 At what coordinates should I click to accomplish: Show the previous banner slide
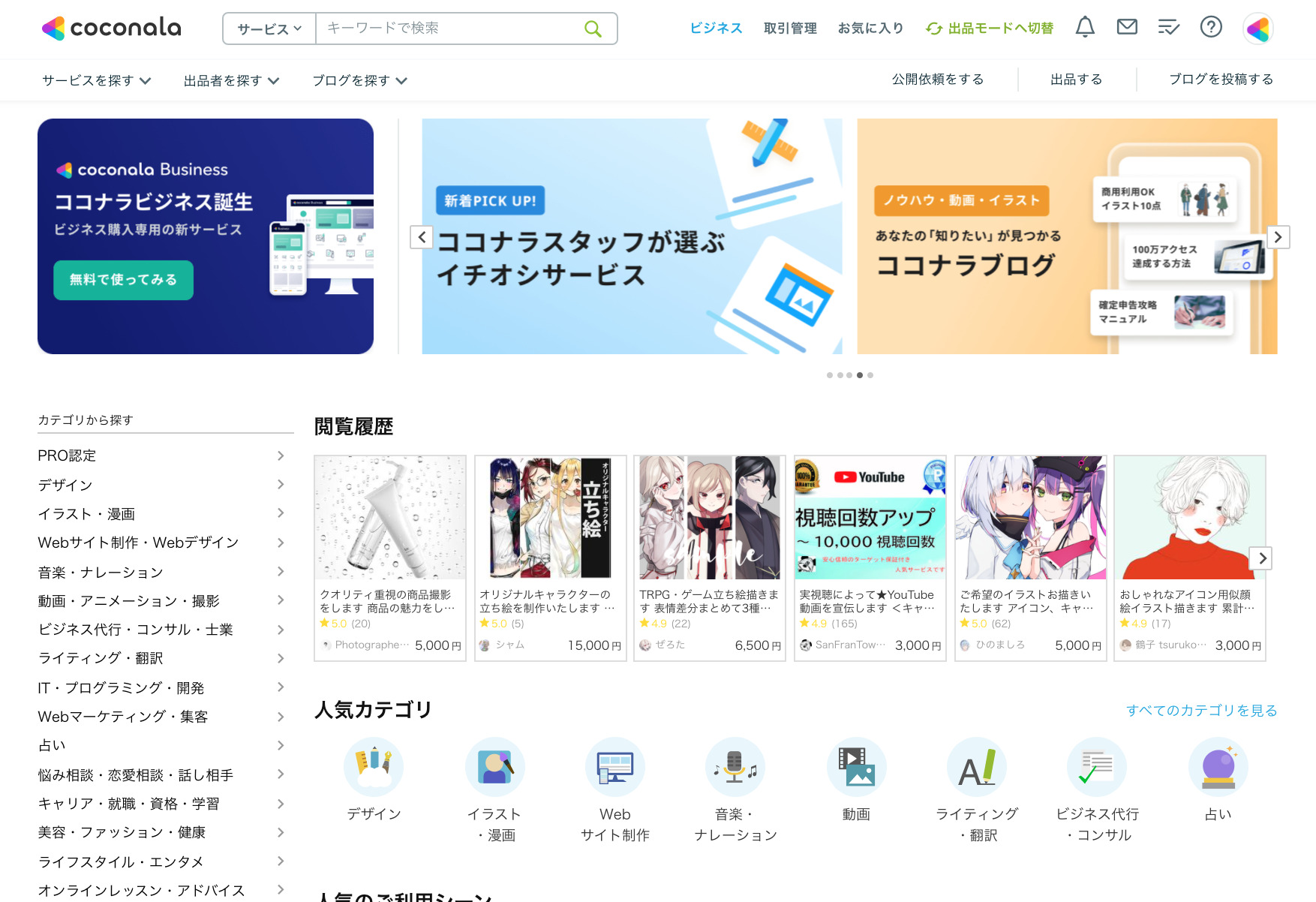[x=422, y=237]
